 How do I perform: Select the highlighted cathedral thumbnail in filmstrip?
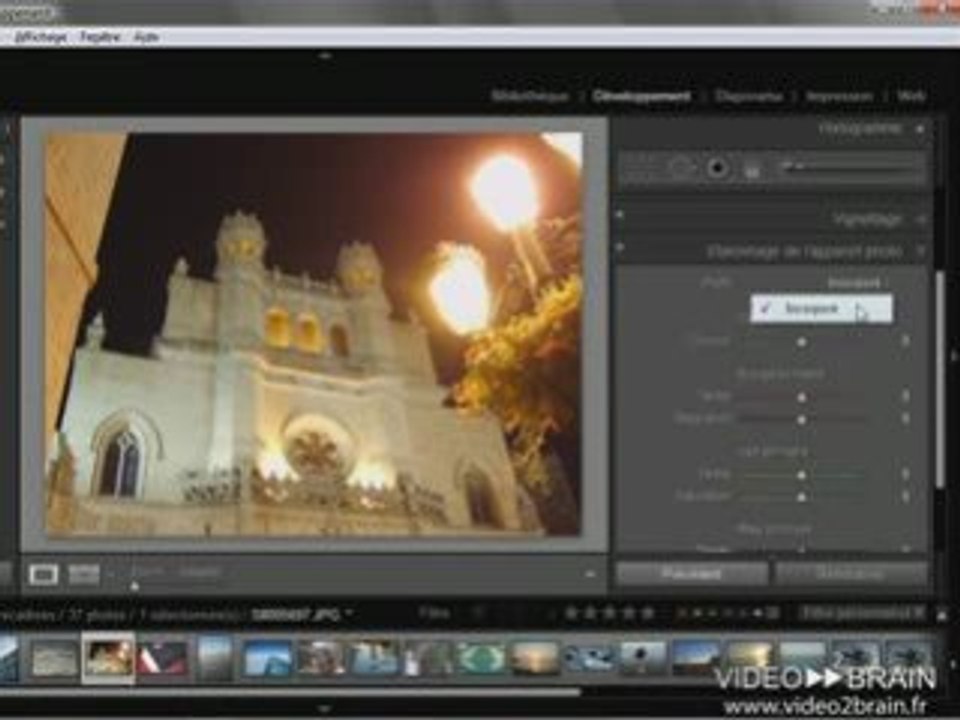[x=108, y=658]
